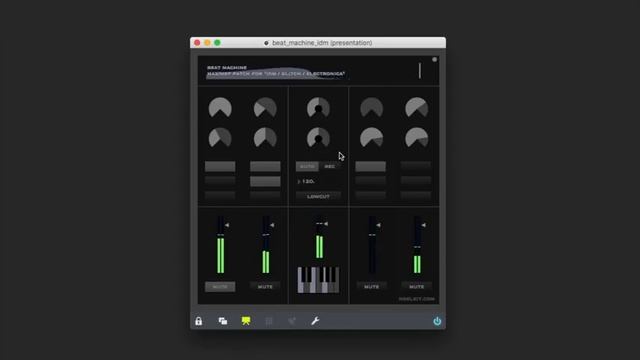
Task: Click the small round LED in header corner
Action: pos(435,60)
